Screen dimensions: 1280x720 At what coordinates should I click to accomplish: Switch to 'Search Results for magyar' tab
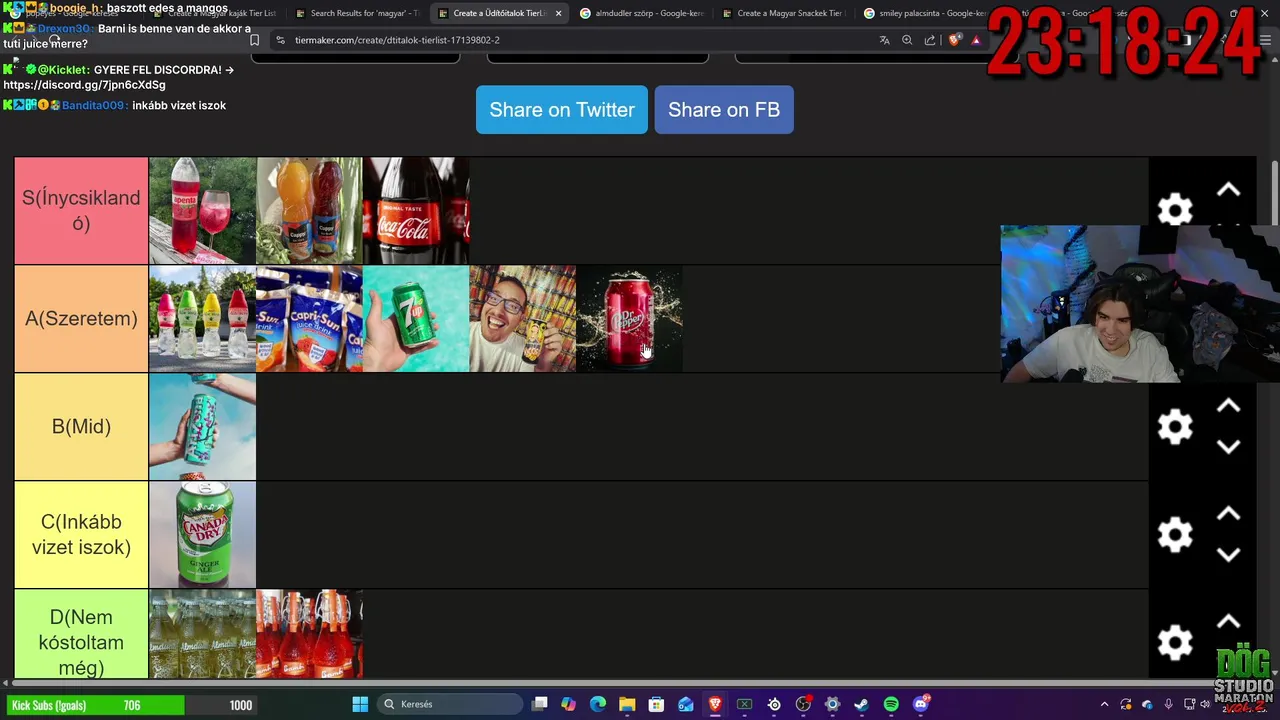[x=357, y=13]
